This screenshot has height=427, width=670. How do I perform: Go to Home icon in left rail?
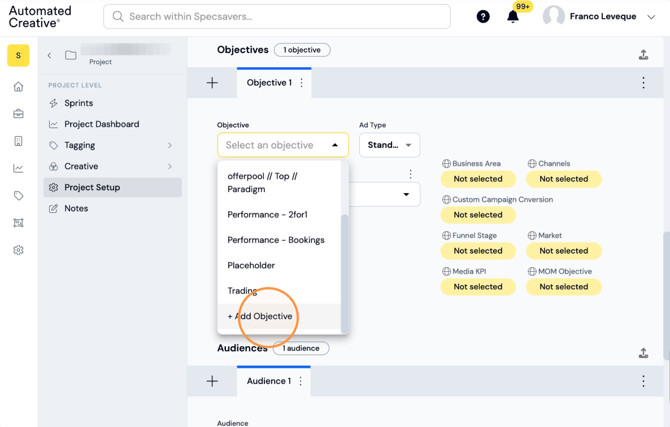[18, 87]
